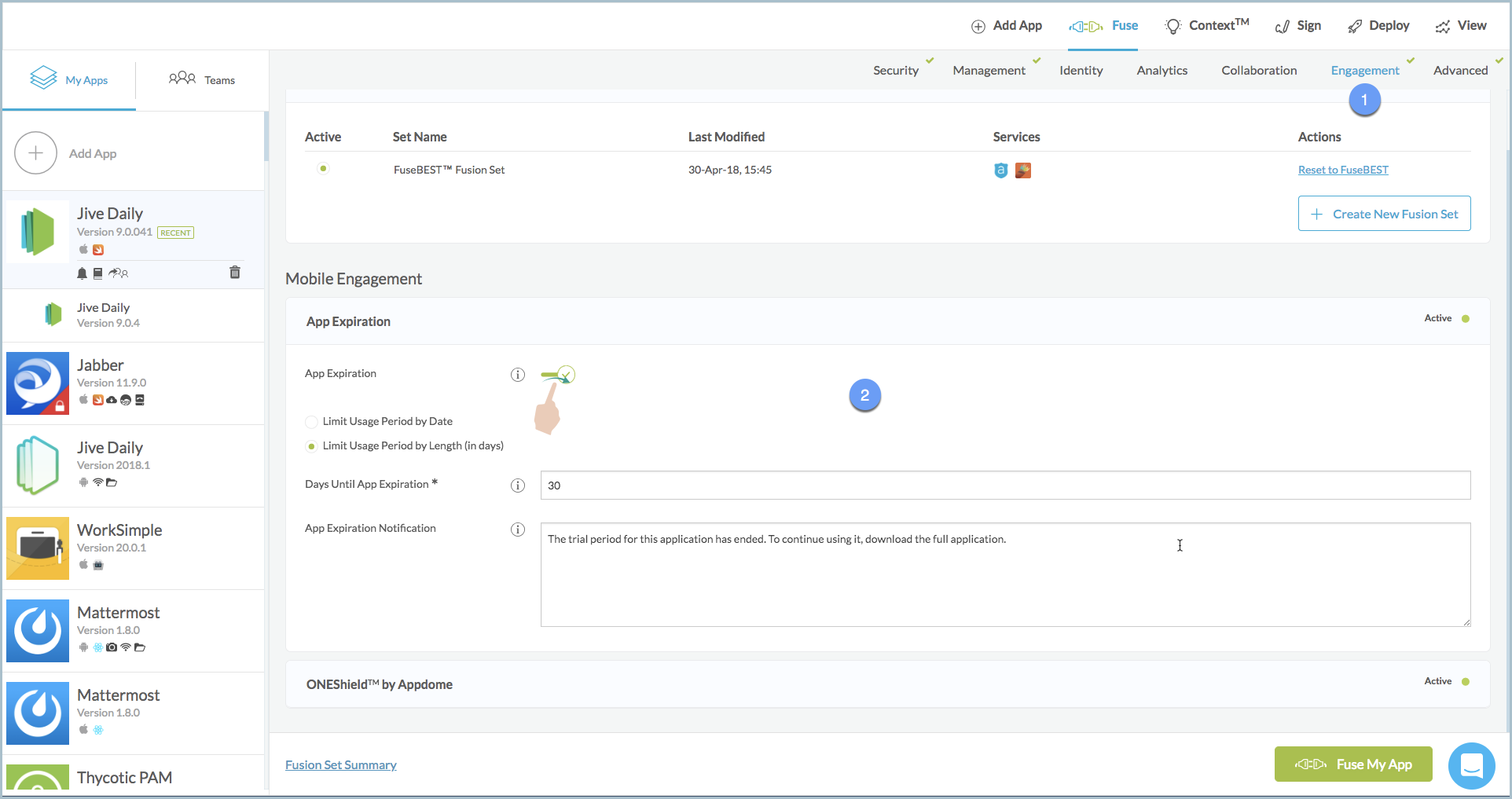The image size is (1512, 799).
Task: Select the first Mattermost app icon
Action: [38, 631]
